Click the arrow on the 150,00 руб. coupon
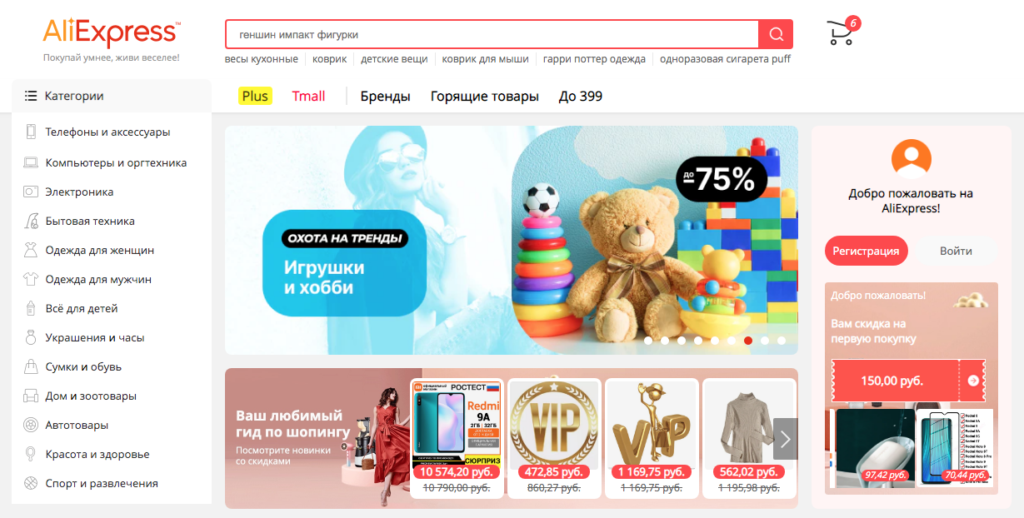This screenshot has width=1024, height=518. tap(973, 381)
